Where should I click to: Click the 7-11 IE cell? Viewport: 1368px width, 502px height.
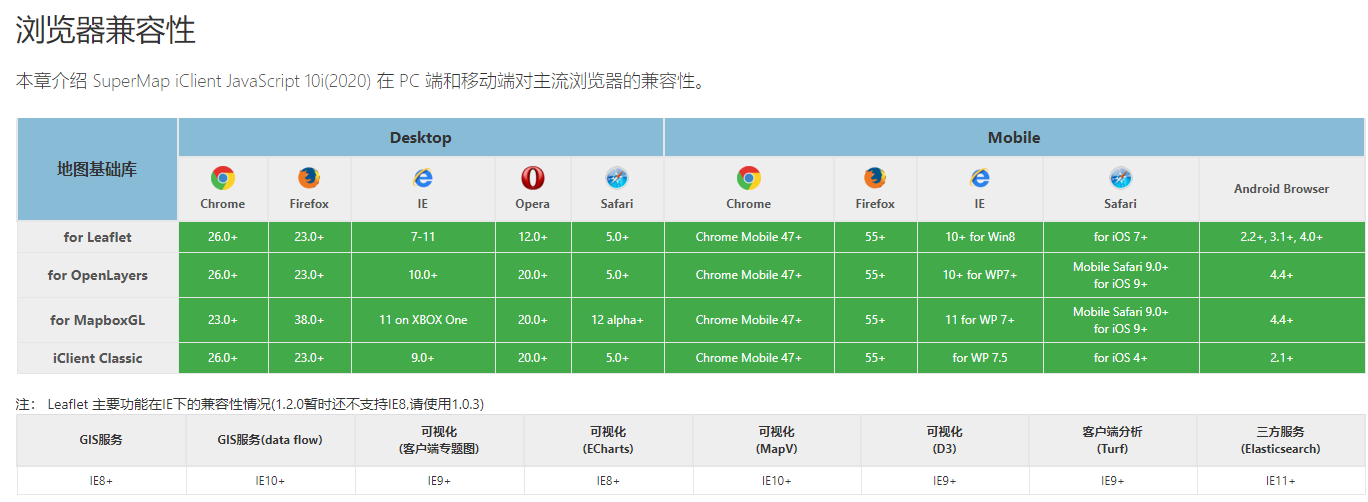tap(422, 237)
